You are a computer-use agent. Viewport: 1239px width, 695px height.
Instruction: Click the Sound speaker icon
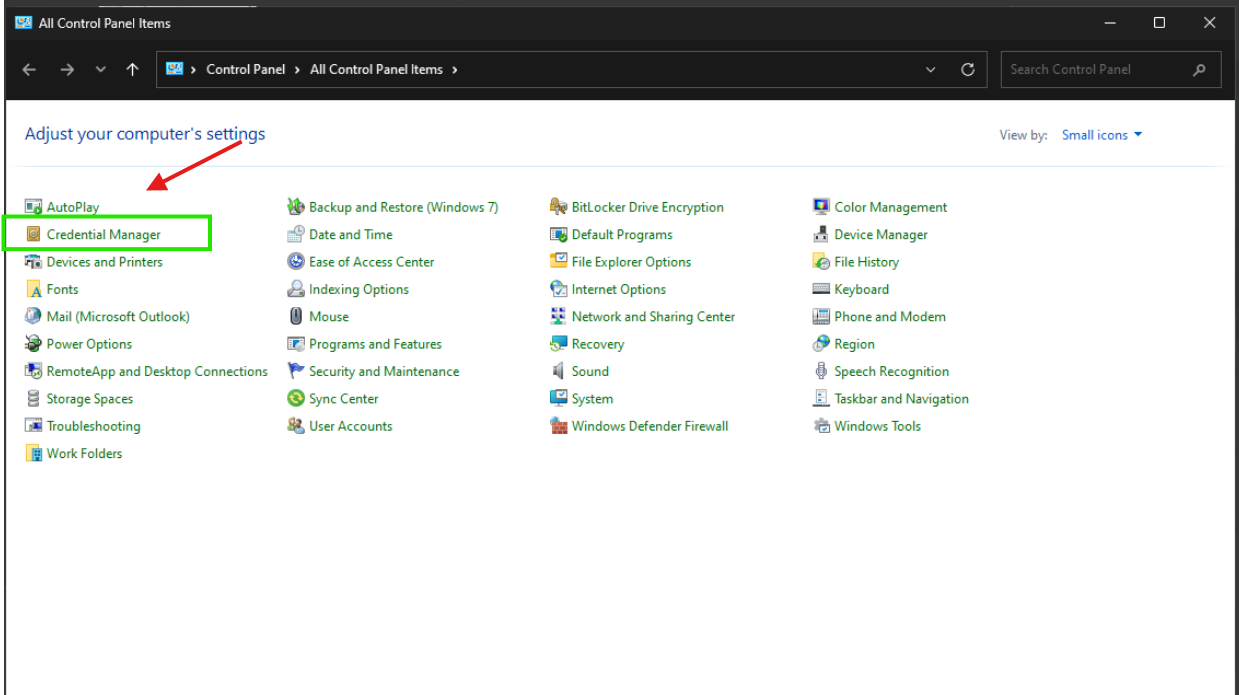pos(559,371)
